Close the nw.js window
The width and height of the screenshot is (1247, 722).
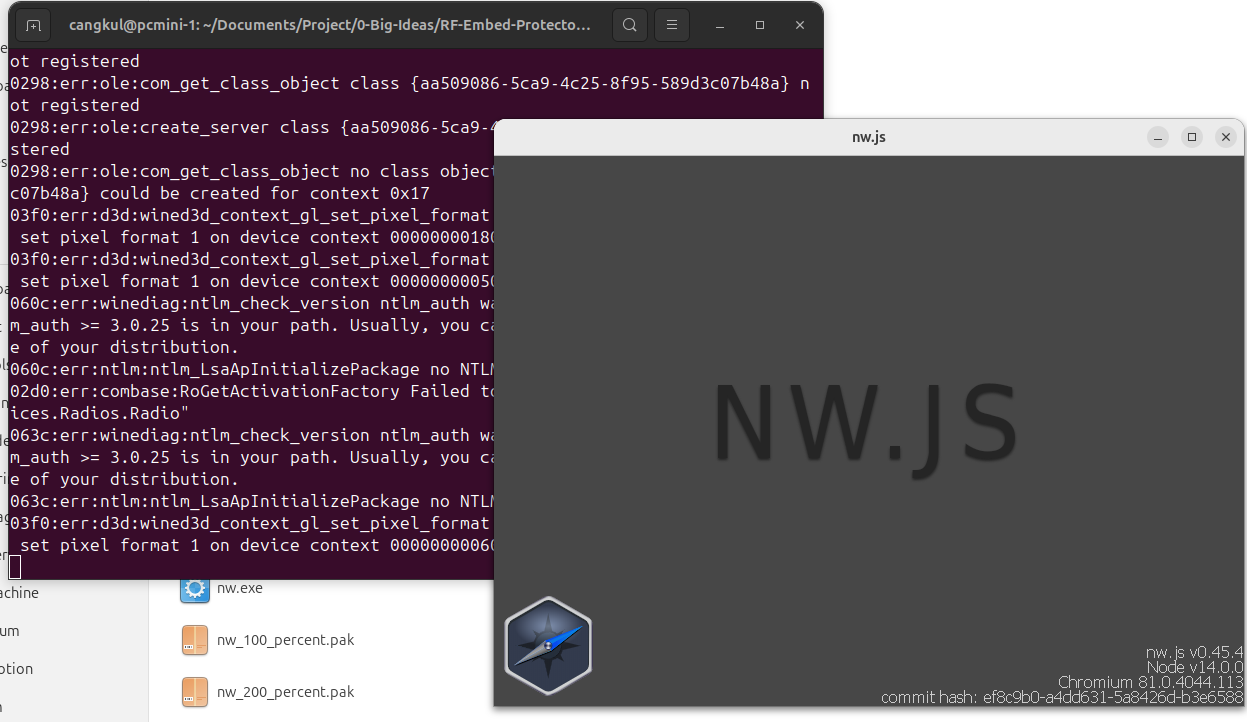1226,137
